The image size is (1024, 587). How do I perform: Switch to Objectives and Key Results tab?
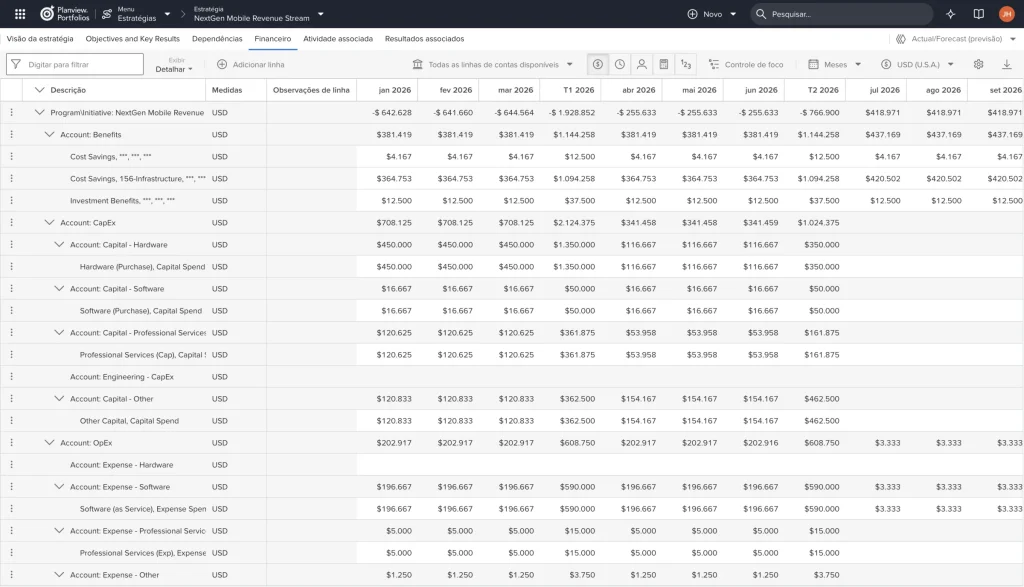tap(133, 39)
